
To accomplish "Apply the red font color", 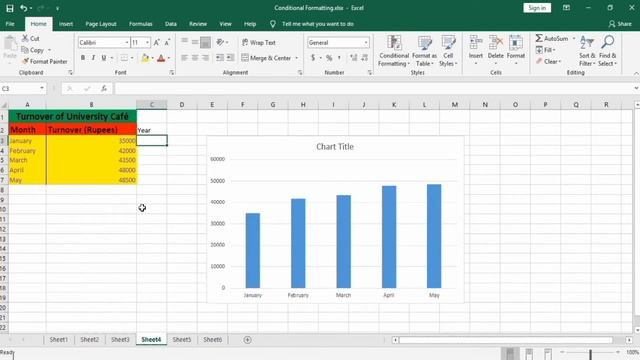I will (161, 58).
